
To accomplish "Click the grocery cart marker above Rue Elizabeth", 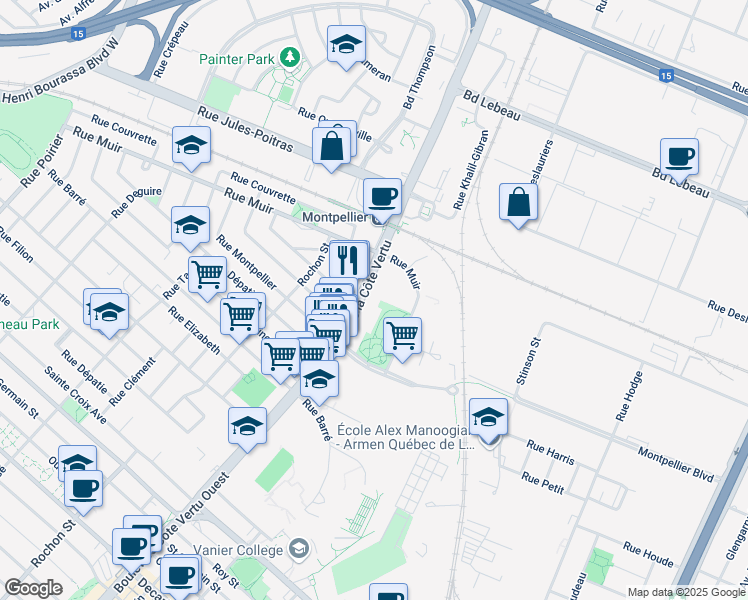I will click(x=239, y=317).
